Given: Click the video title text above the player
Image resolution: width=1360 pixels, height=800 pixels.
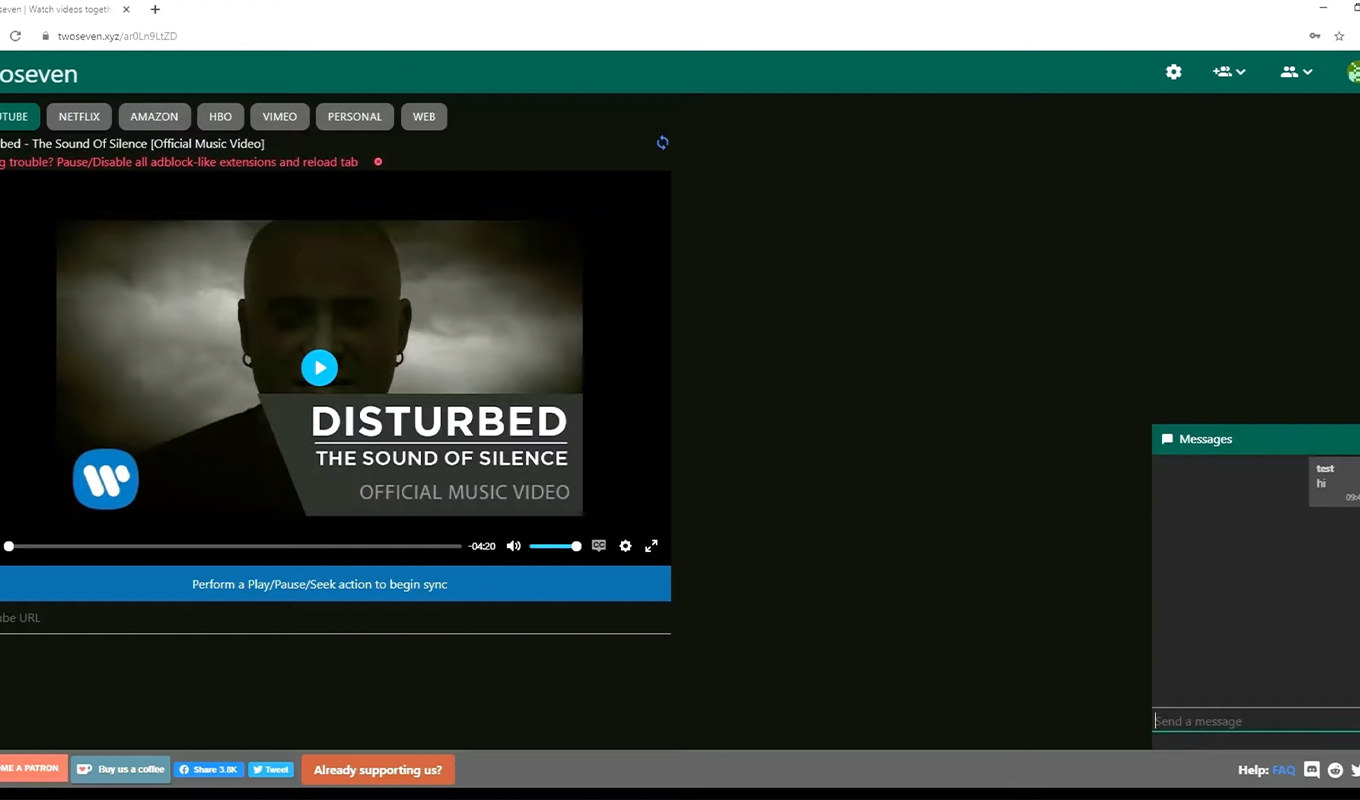Looking at the screenshot, I should click(x=132, y=144).
